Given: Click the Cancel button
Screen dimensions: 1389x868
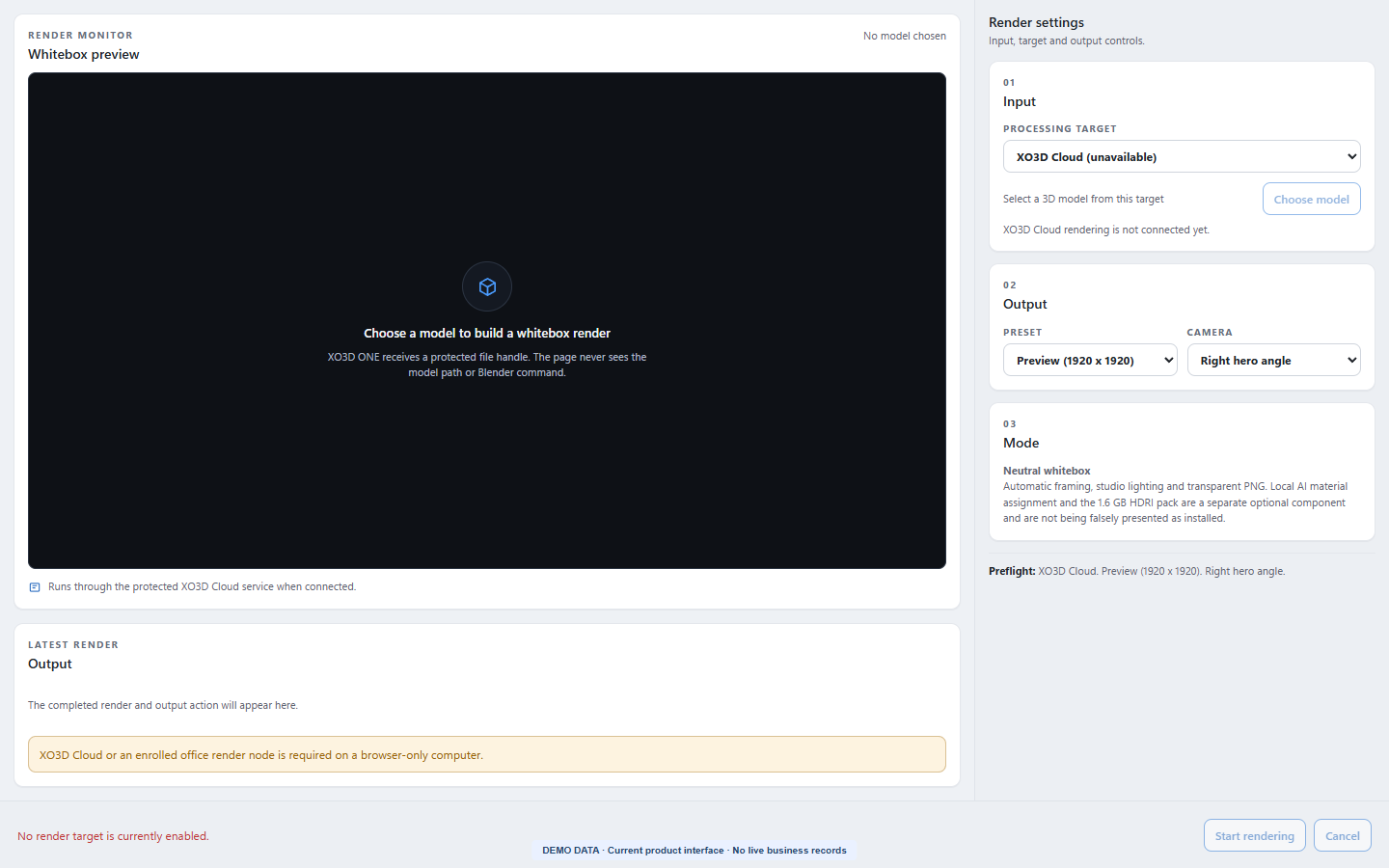Looking at the screenshot, I should [x=1342, y=835].
